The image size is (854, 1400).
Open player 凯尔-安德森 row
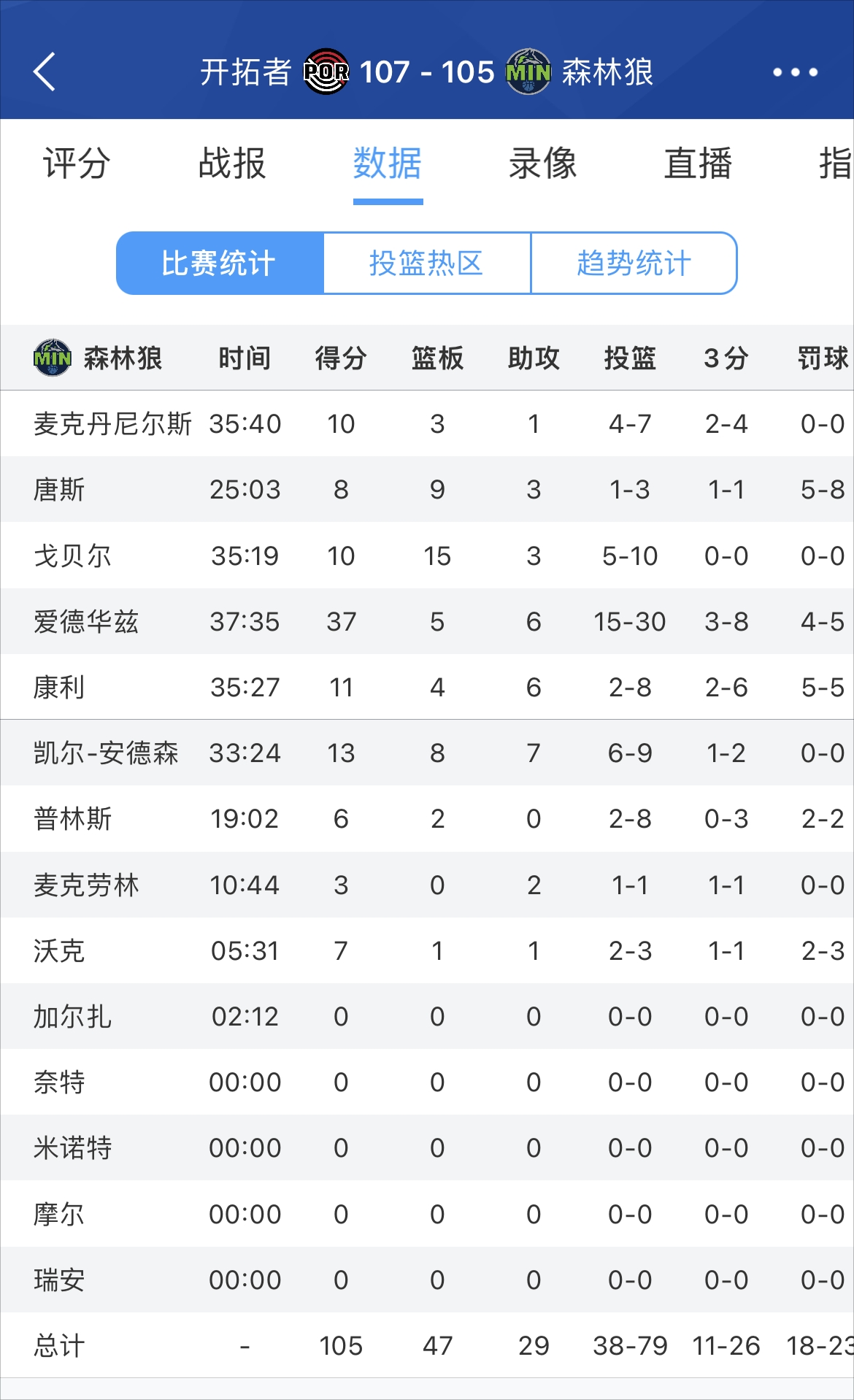[x=427, y=753]
